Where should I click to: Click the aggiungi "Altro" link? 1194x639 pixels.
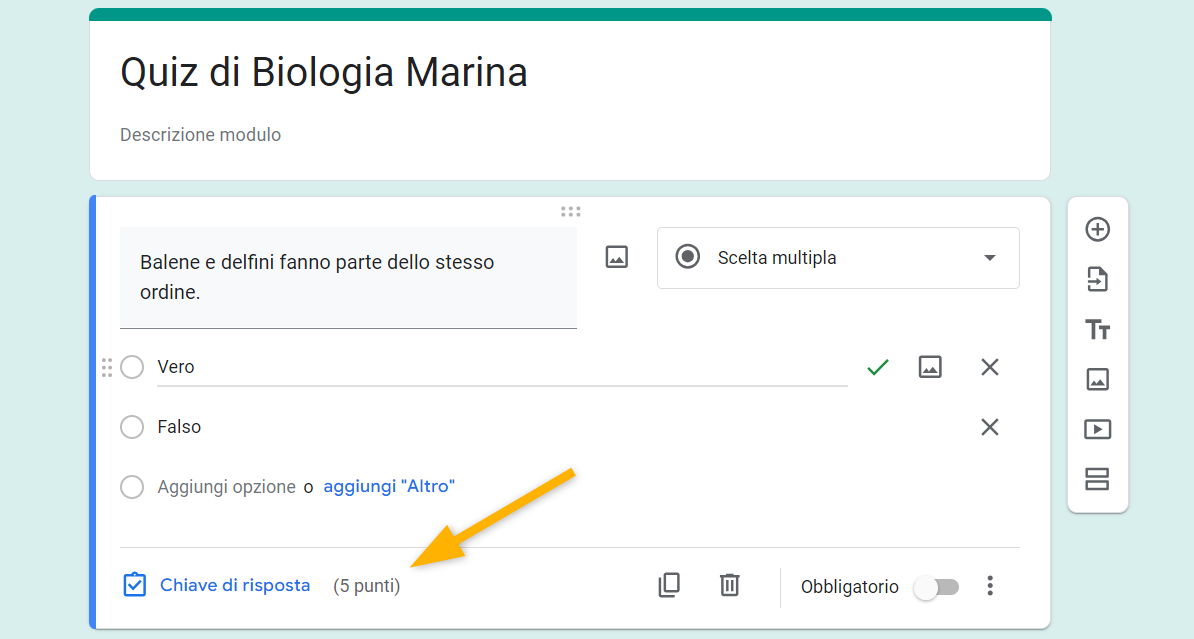[389, 487]
